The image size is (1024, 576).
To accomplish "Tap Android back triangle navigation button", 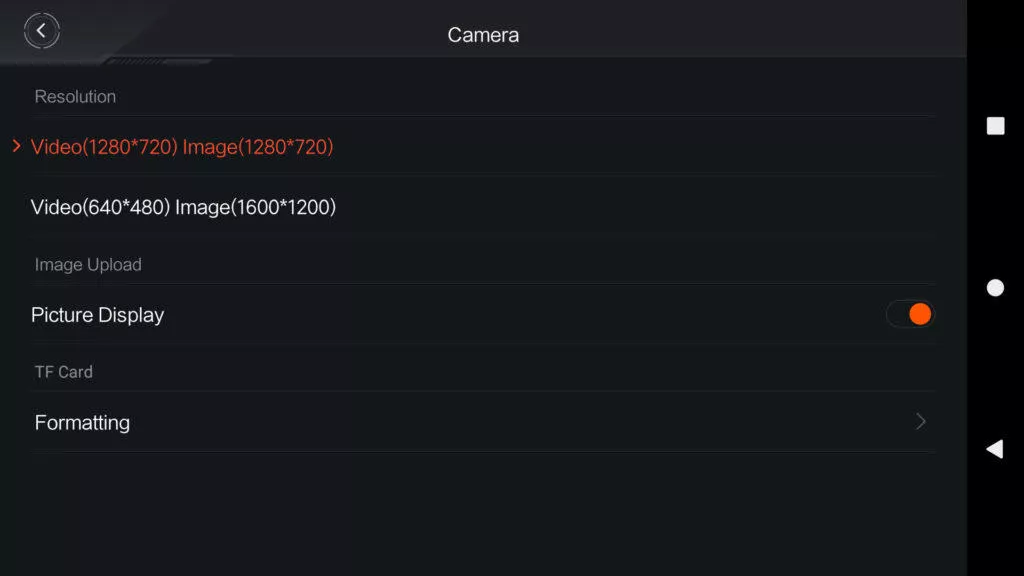I will pos(995,449).
